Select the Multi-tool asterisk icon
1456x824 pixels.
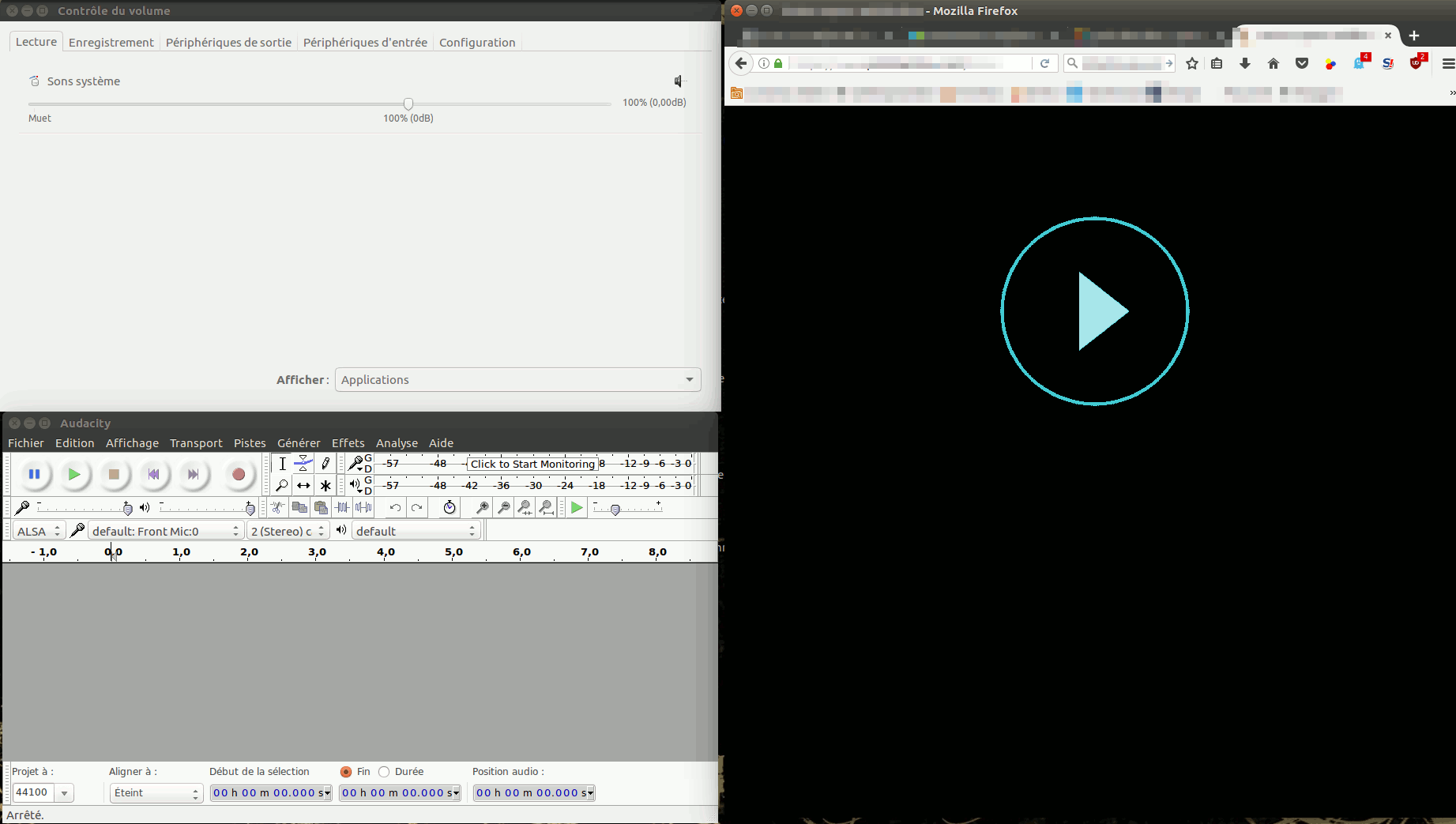325,485
